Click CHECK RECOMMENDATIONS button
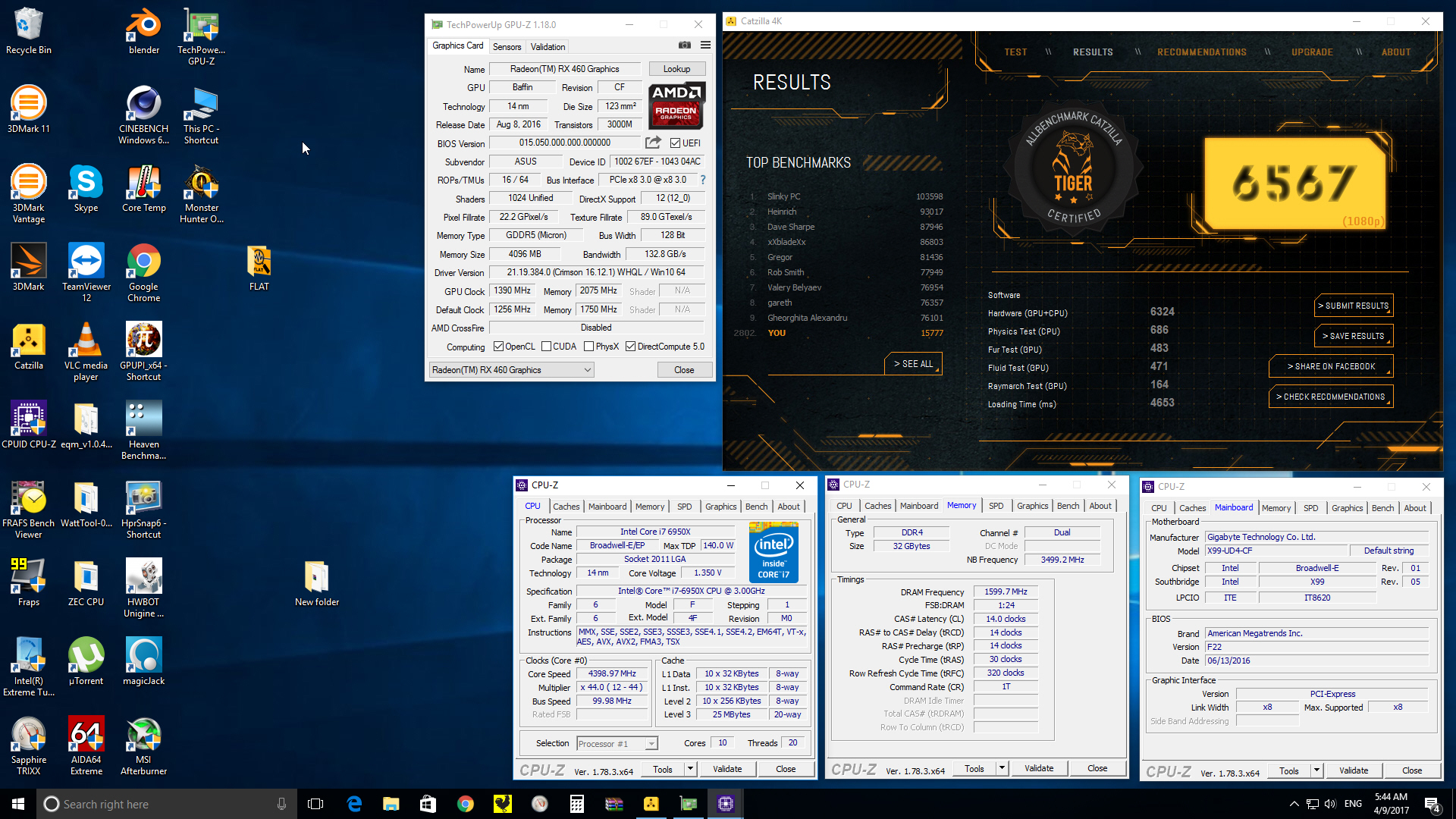 [1331, 397]
